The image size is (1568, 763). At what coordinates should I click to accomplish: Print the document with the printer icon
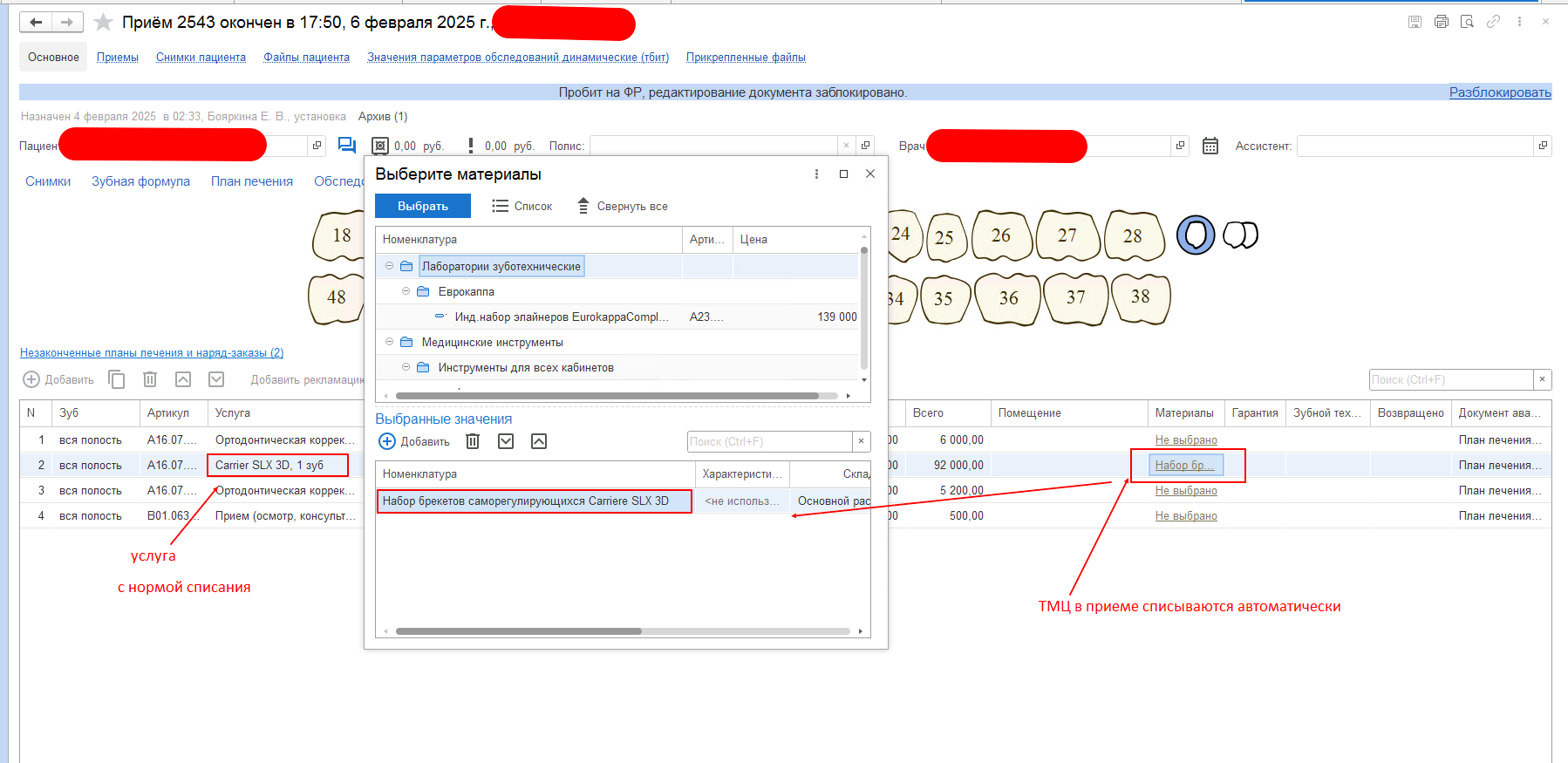[1441, 22]
